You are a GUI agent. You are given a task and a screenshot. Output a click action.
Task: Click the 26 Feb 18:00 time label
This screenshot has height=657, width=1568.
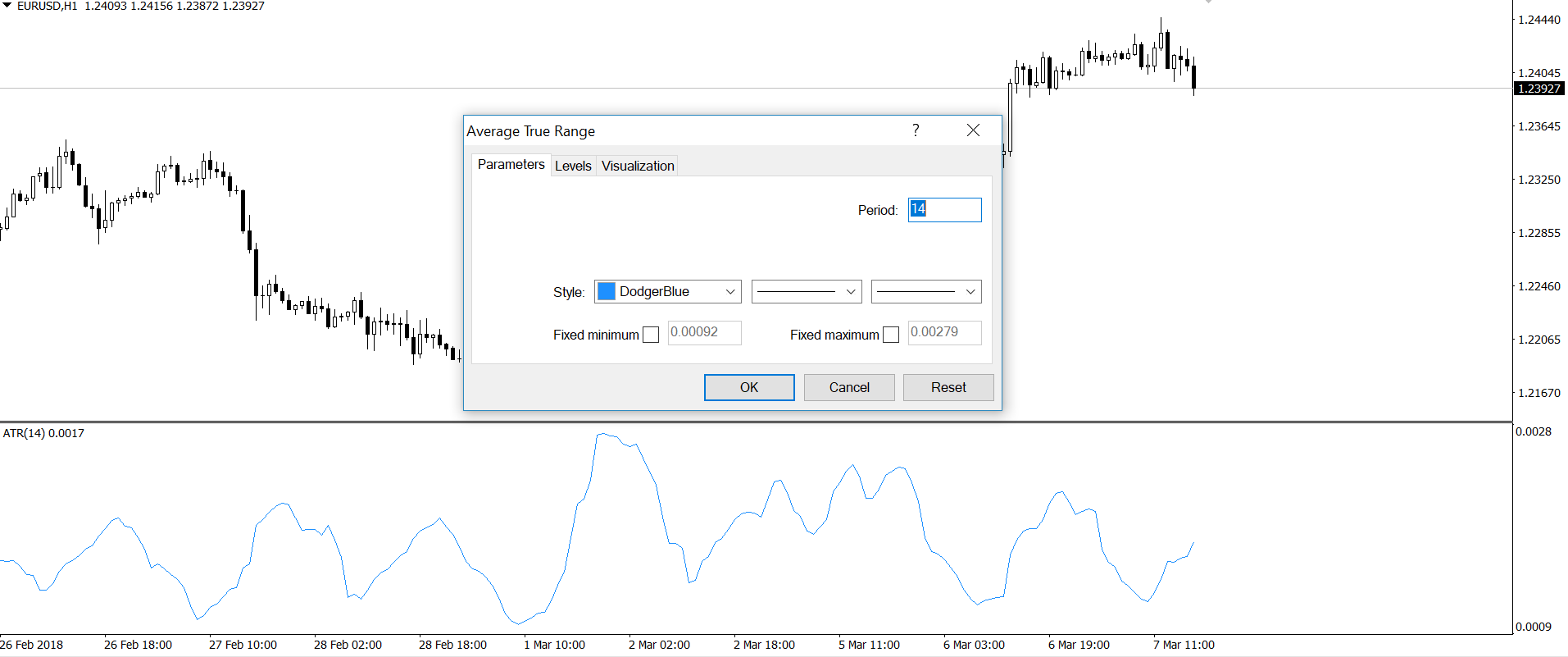tap(138, 645)
